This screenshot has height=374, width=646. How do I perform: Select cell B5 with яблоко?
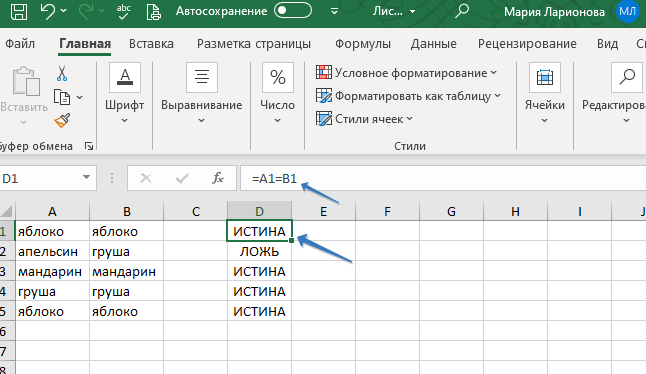tap(126, 311)
